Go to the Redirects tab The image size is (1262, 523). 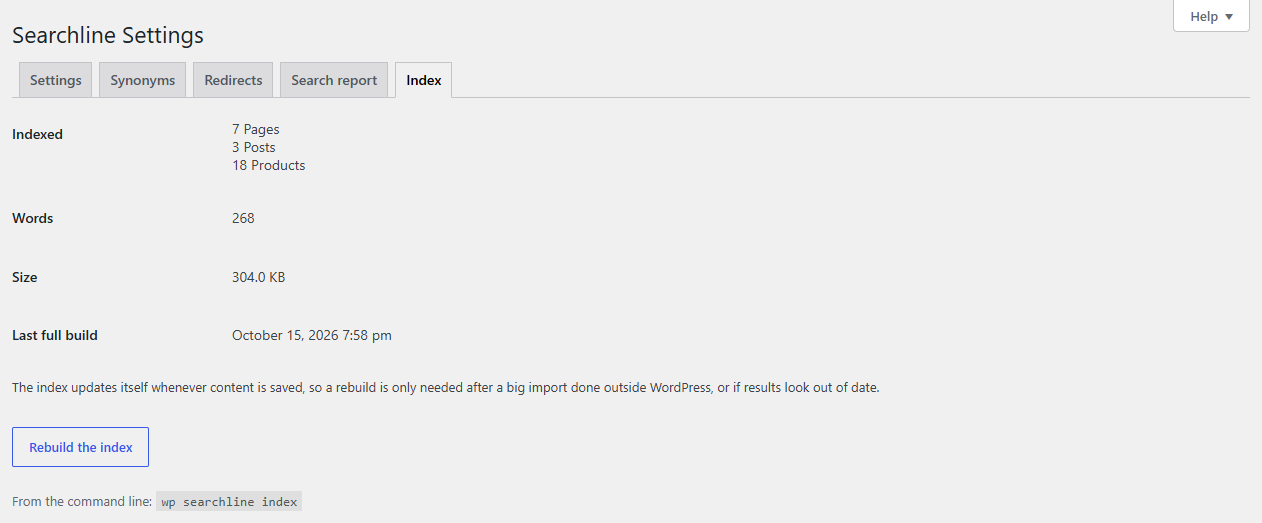click(x=233, y=80)
